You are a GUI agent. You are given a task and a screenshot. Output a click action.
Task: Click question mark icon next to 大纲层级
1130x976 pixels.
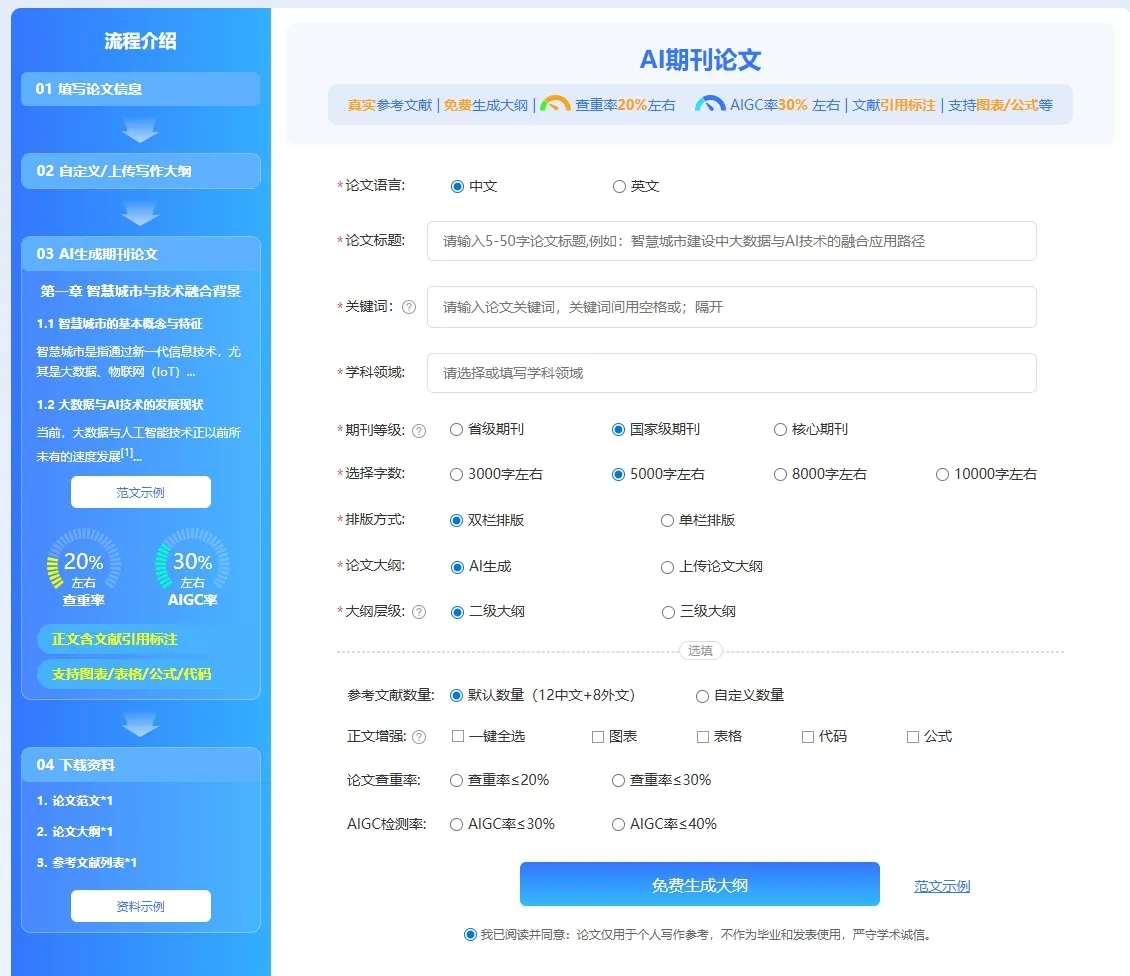[x=419, y=612]
